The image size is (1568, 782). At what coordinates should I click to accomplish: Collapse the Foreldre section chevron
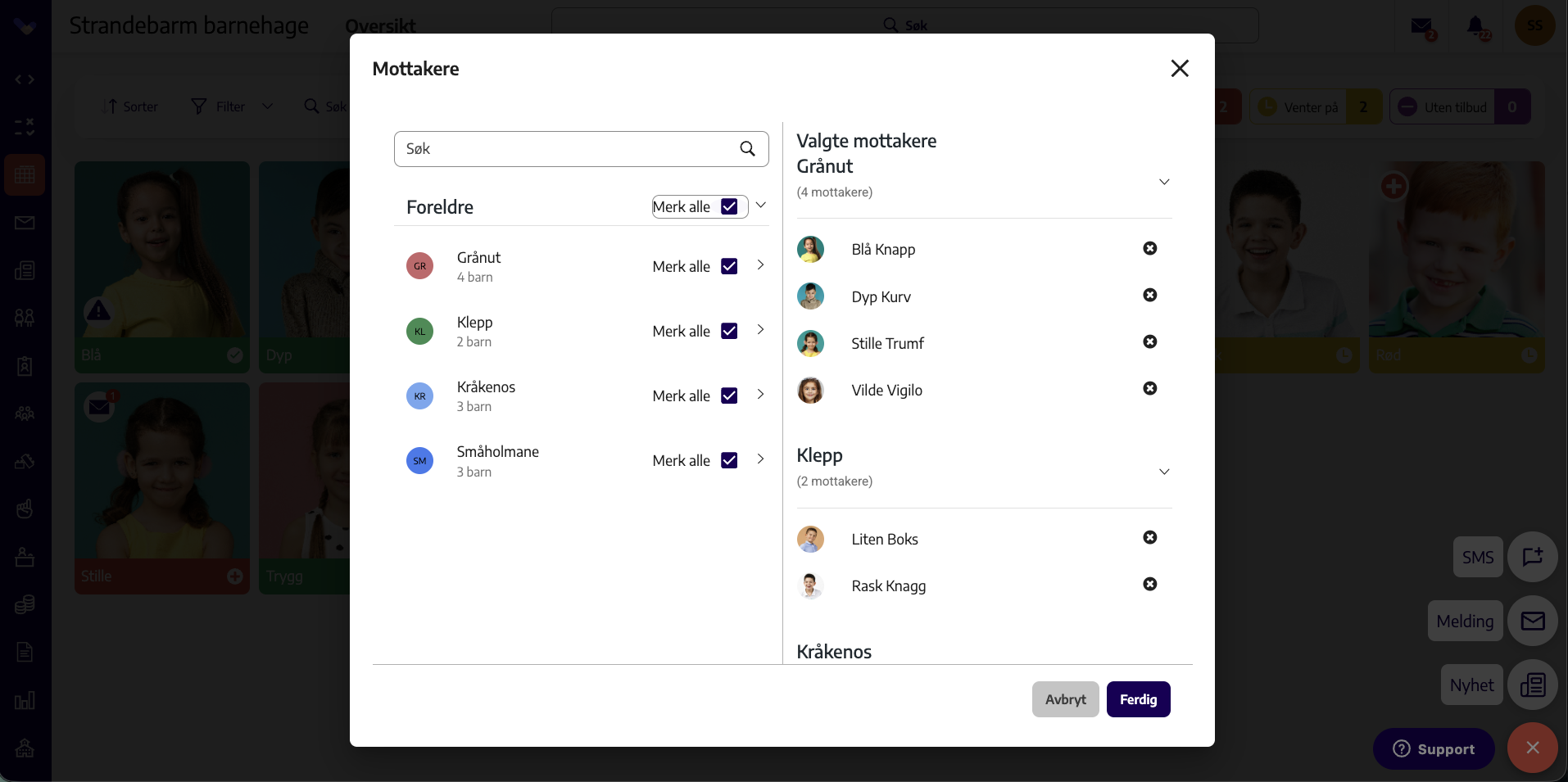[x=760, y=205]
